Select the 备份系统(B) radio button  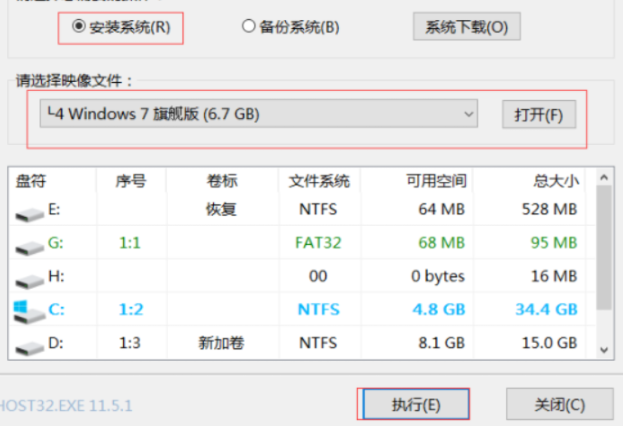pos(250,27)
